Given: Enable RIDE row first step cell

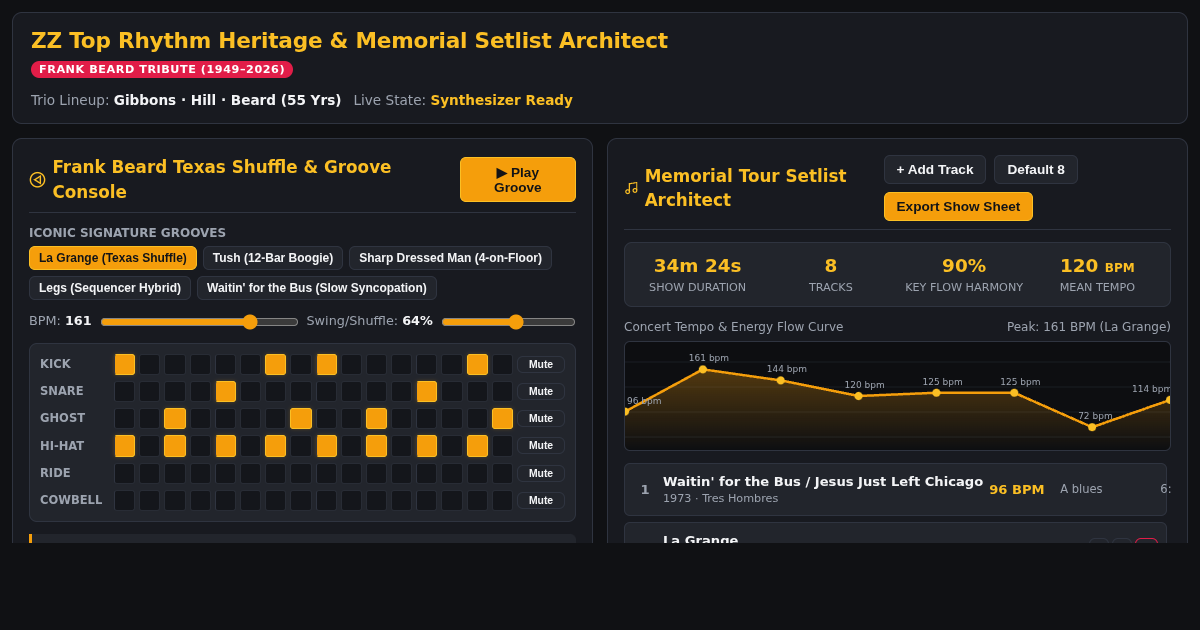Looking at the screenshot, I should [125, 473].
